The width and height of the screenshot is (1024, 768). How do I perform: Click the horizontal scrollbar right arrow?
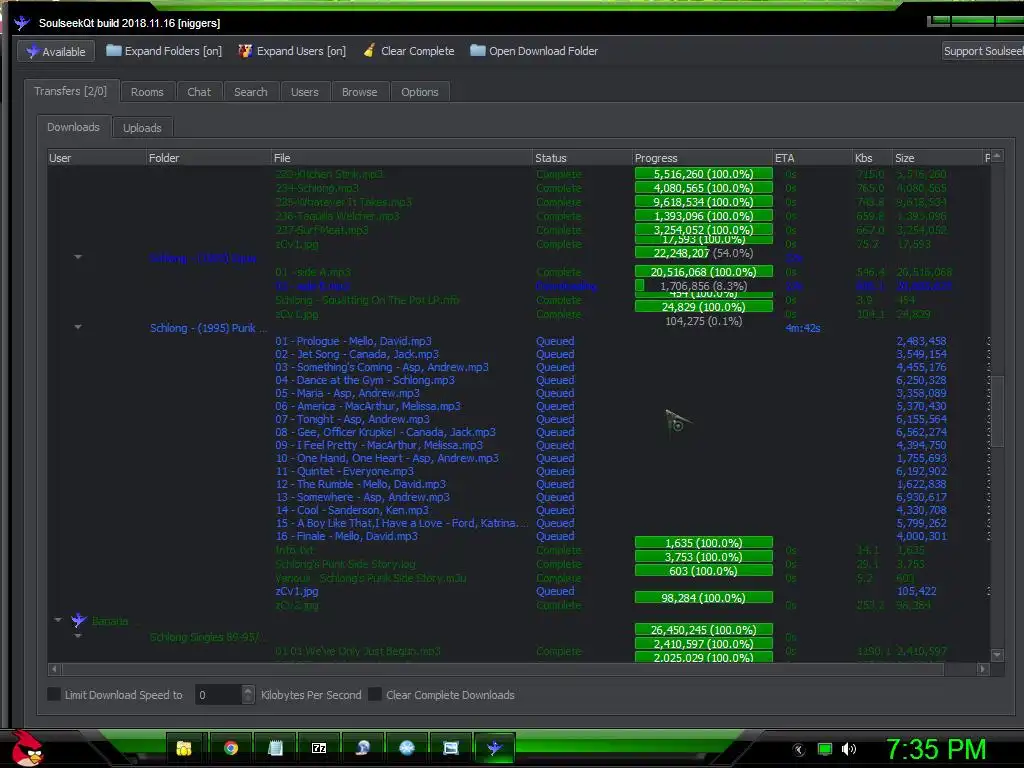tap(982, 669)
